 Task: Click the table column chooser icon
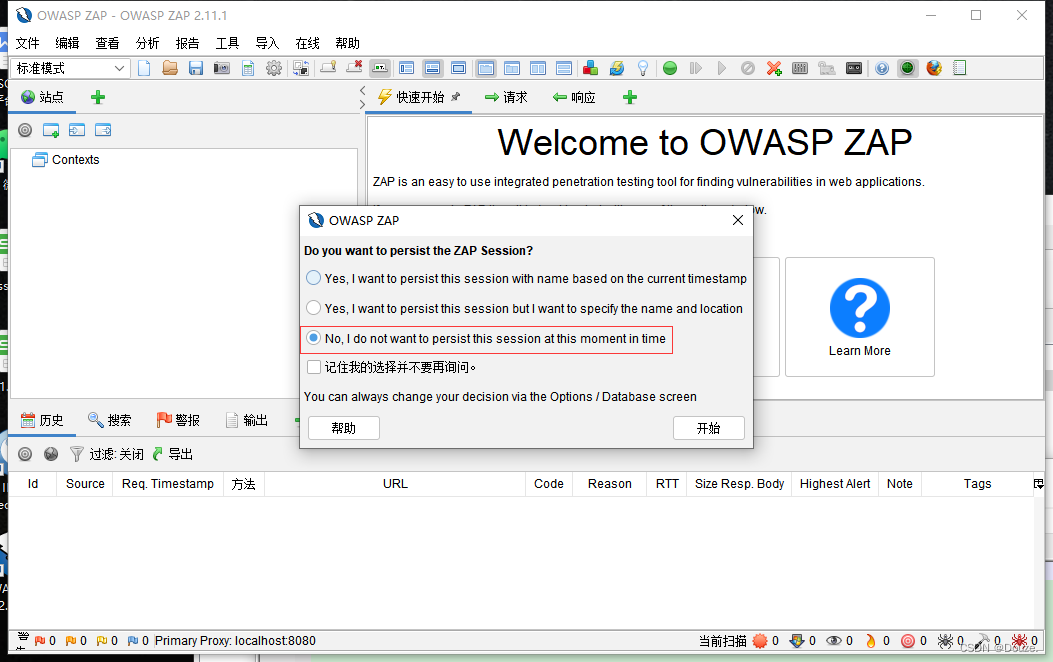click(x=1039, y=483)
